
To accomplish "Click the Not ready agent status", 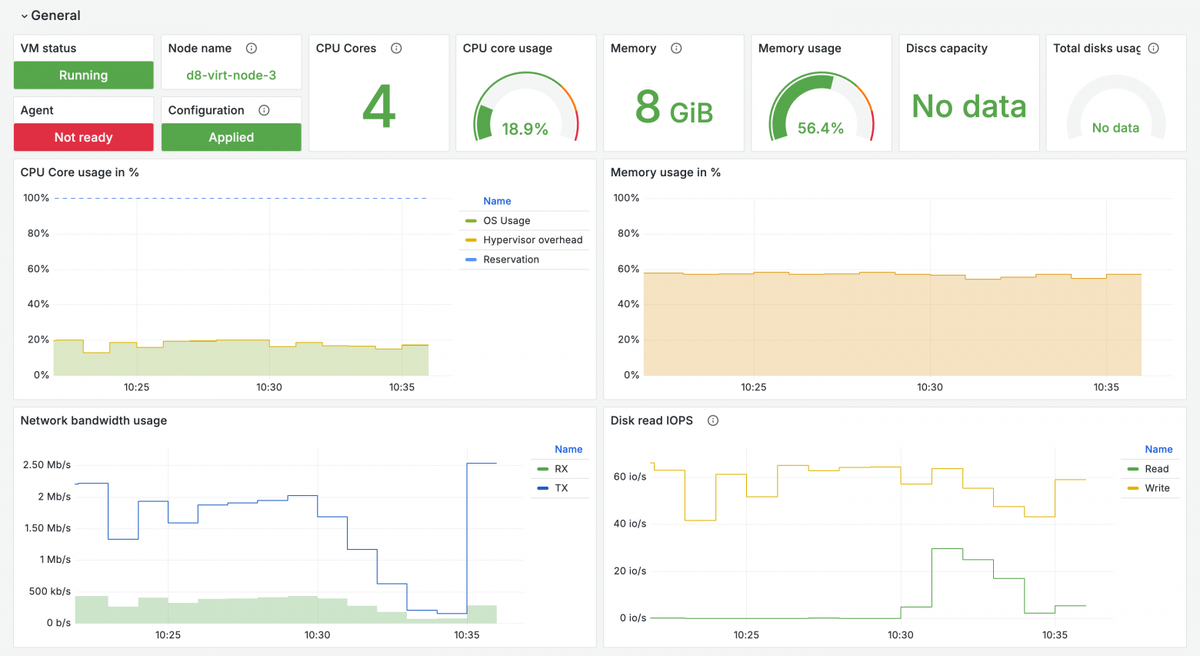I will [84, 137].
